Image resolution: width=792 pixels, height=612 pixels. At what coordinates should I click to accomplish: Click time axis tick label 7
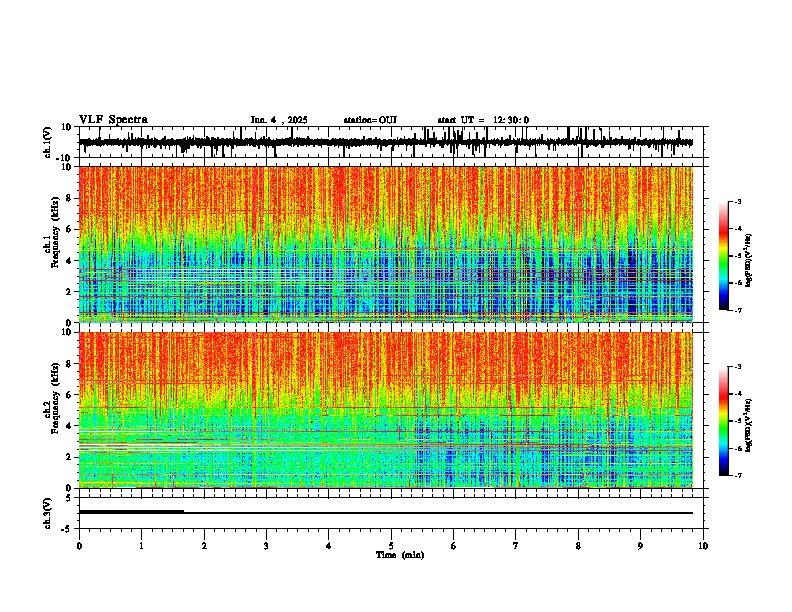click(516, 546)
